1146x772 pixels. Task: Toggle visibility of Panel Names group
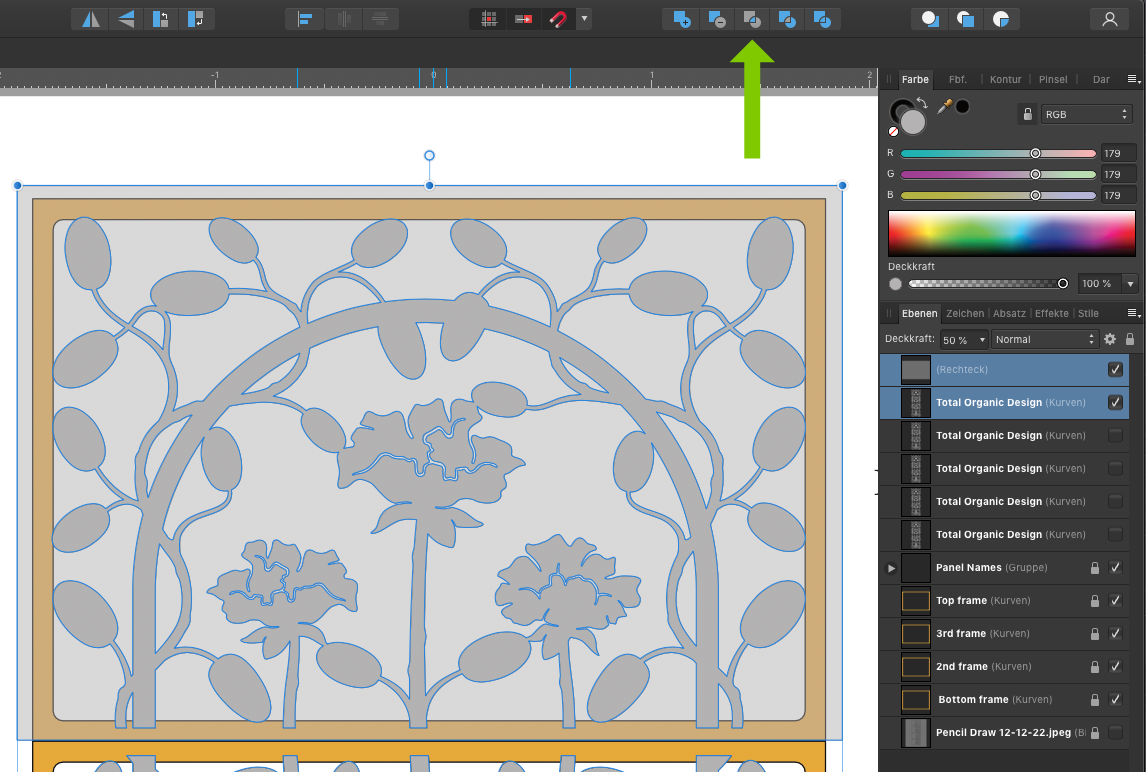(x=1115, y=567)
